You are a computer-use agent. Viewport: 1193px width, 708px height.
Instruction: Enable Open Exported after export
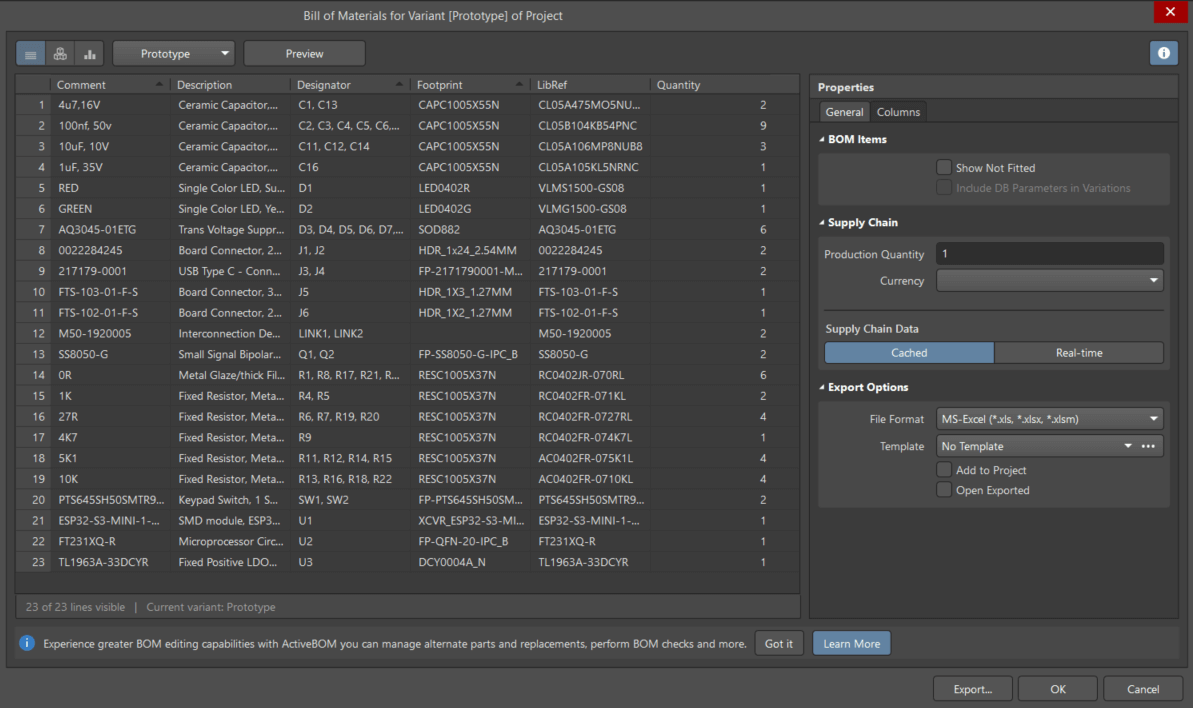pos(943,489)
